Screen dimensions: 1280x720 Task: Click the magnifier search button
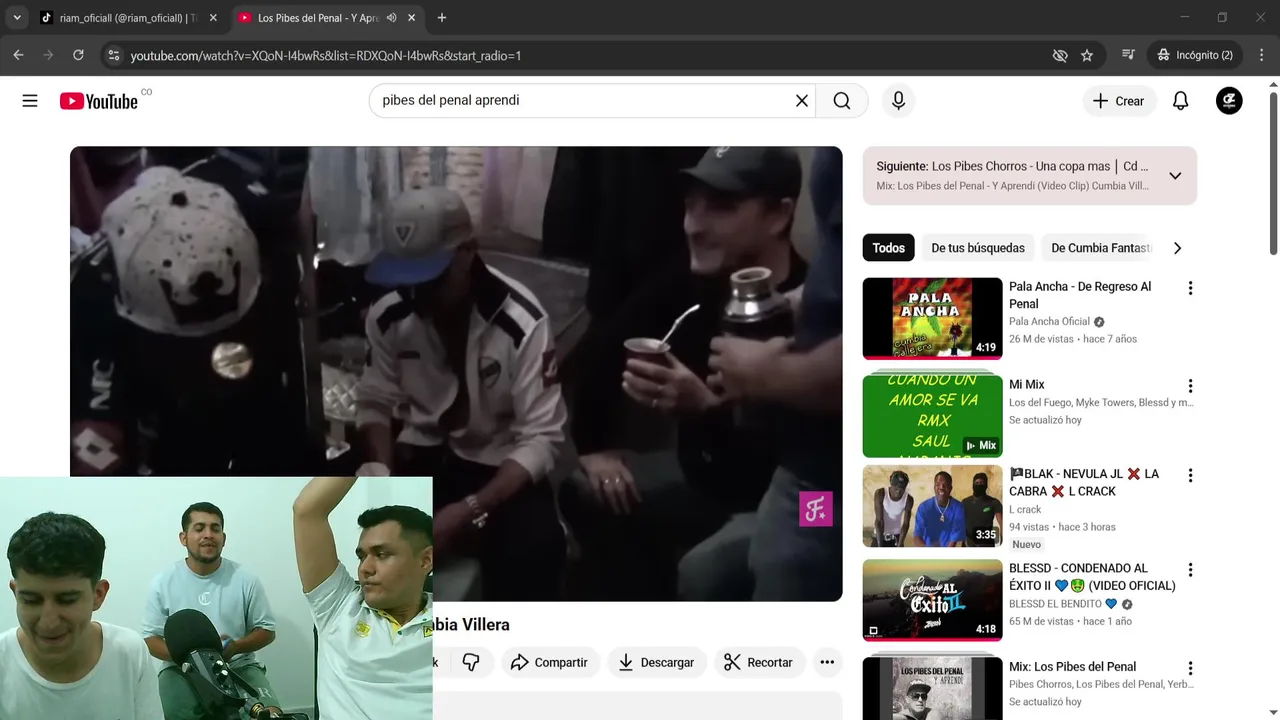842,101
